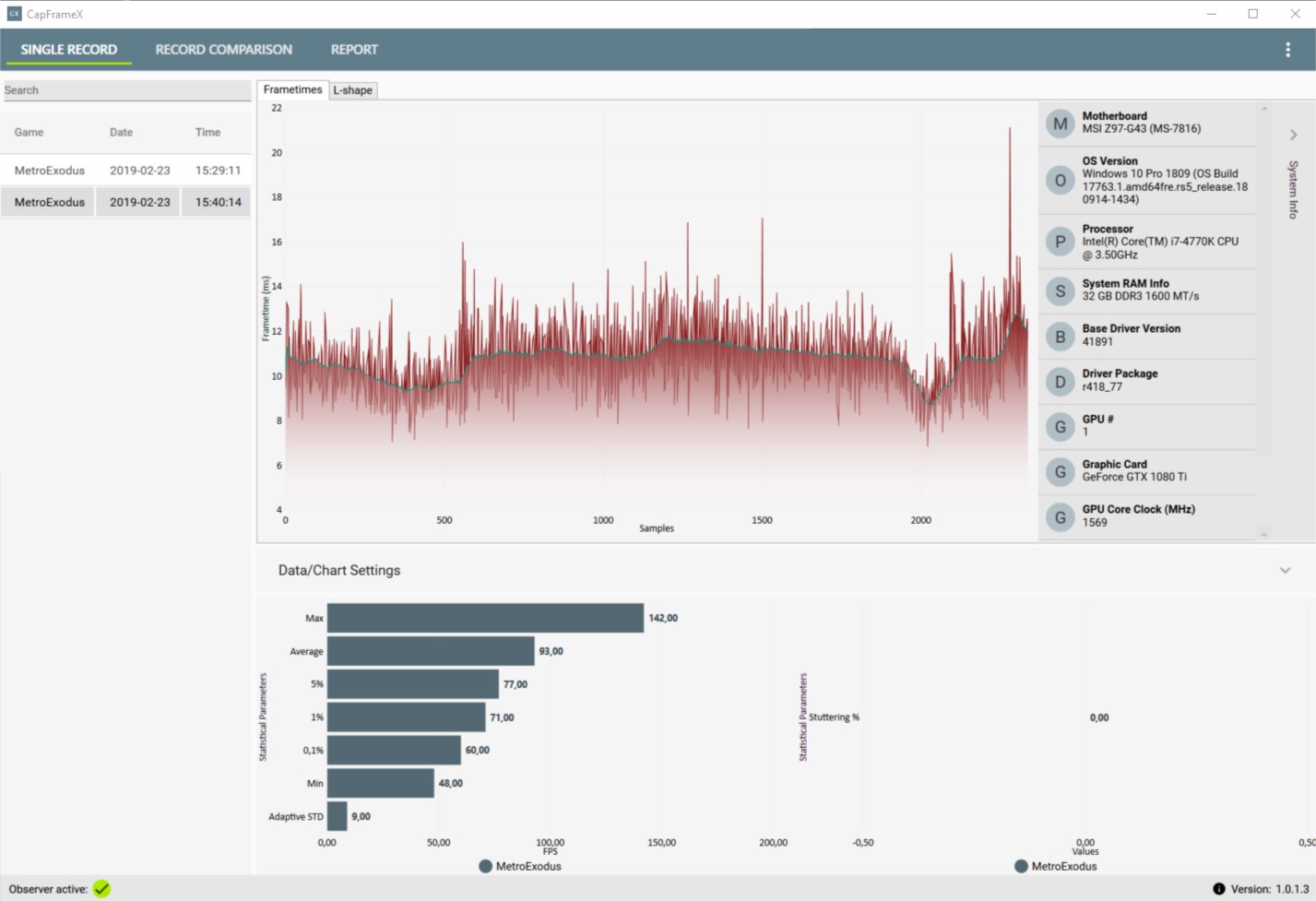Click the version info icon in status bar

tap(1218, 889)
